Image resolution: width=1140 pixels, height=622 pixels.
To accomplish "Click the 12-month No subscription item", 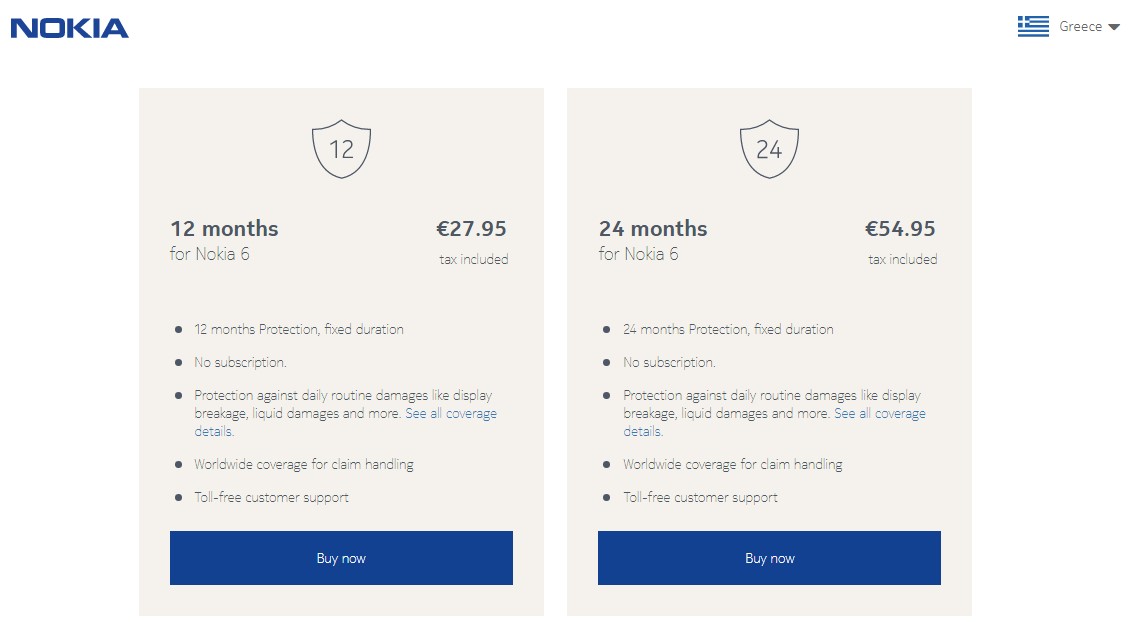I will 240,363.
